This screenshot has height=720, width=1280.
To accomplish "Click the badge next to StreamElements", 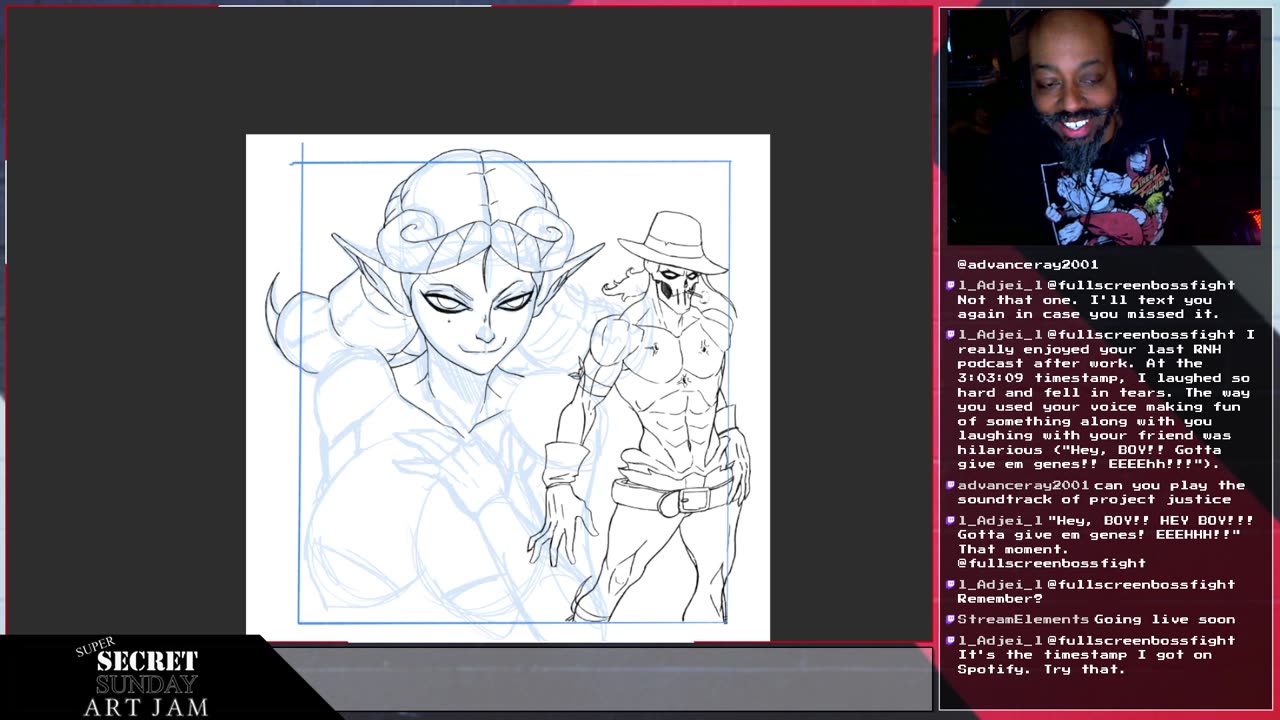I will [951, 619].
